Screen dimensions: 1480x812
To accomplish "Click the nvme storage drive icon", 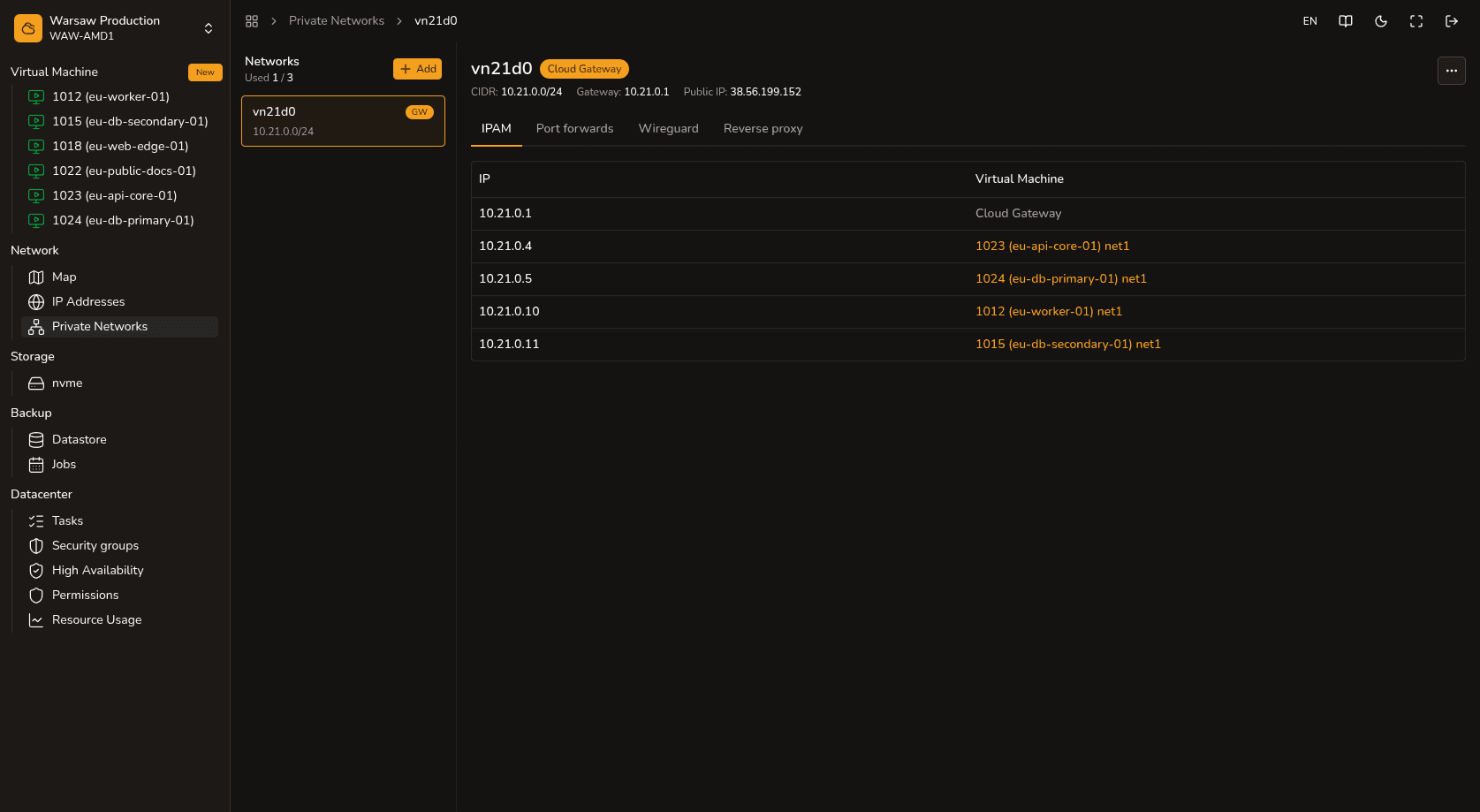I will coord(36,383).
